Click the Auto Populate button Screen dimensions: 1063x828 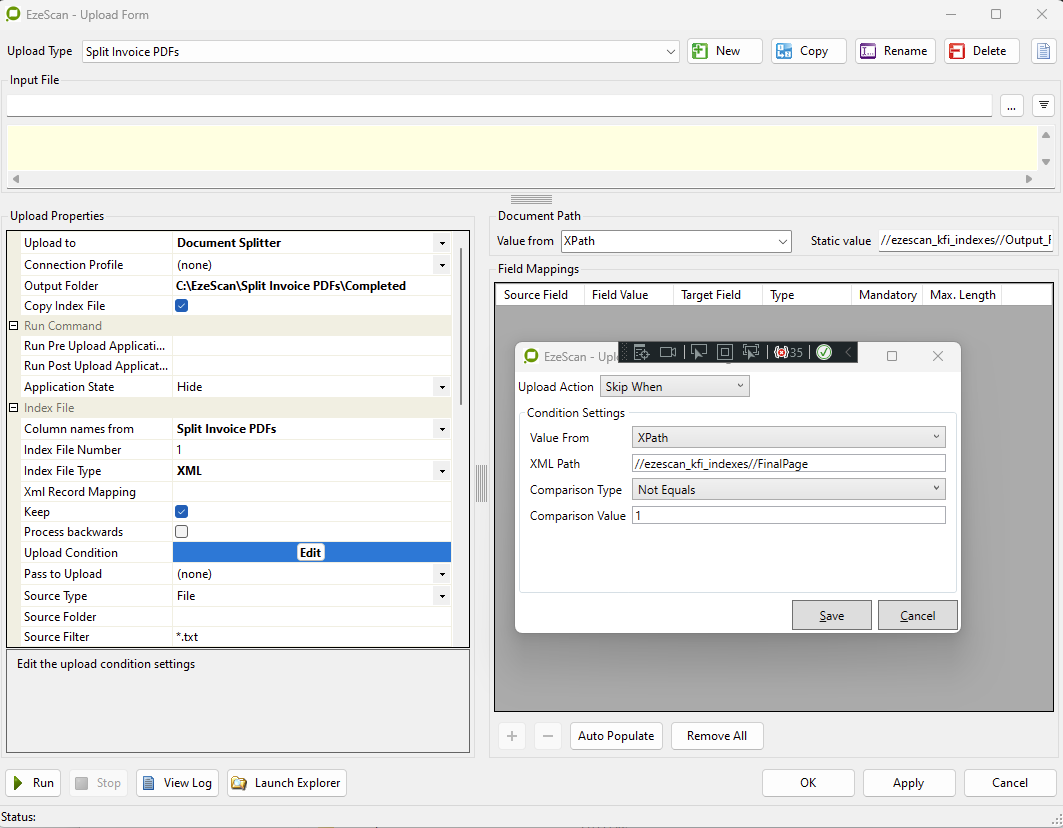(615, 736)
